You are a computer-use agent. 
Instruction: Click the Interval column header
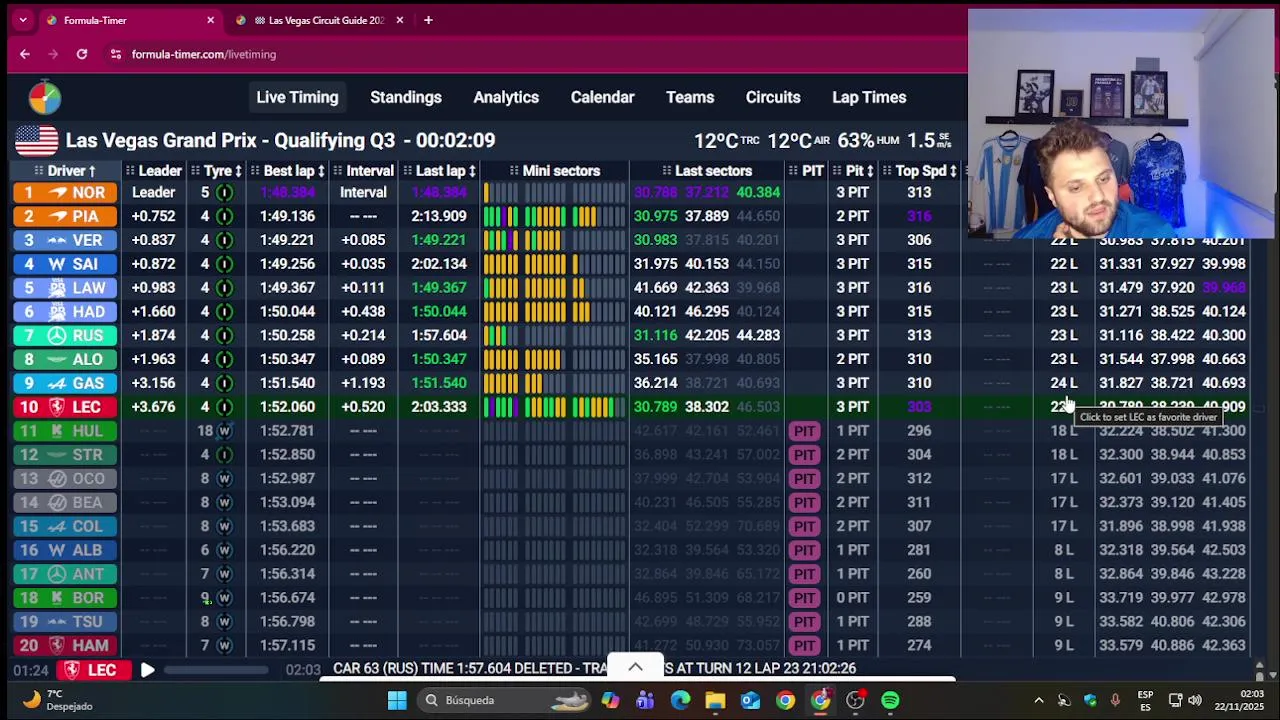362,171
